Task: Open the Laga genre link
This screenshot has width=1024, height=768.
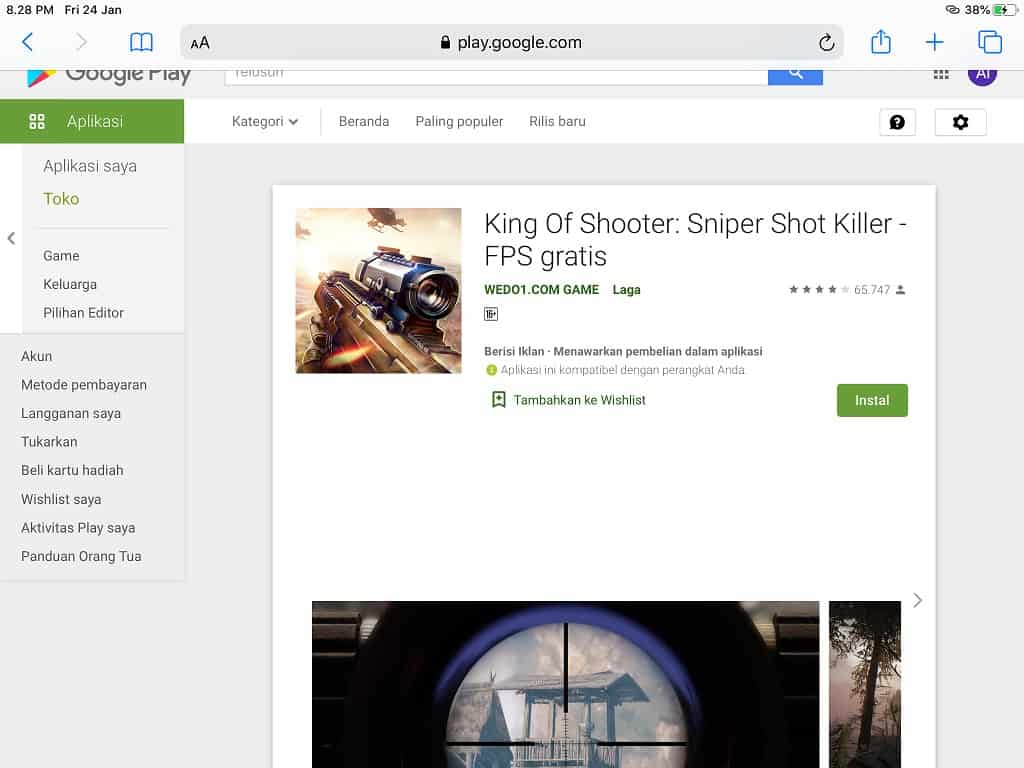Action: (x=626, y=289)
